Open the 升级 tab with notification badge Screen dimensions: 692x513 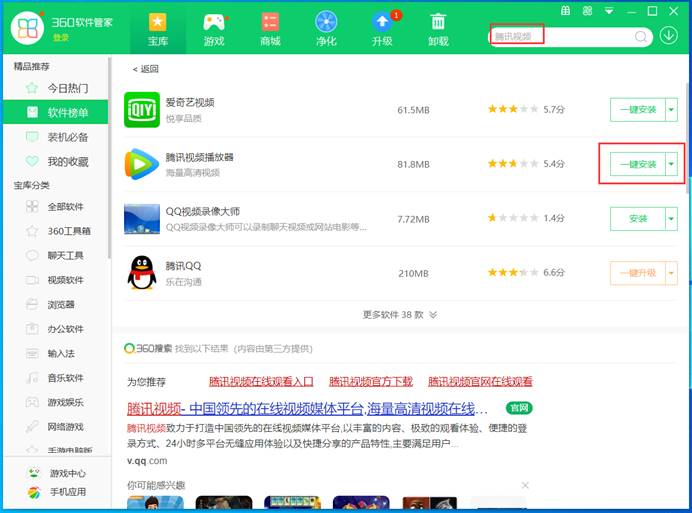[x=383, y=29]
